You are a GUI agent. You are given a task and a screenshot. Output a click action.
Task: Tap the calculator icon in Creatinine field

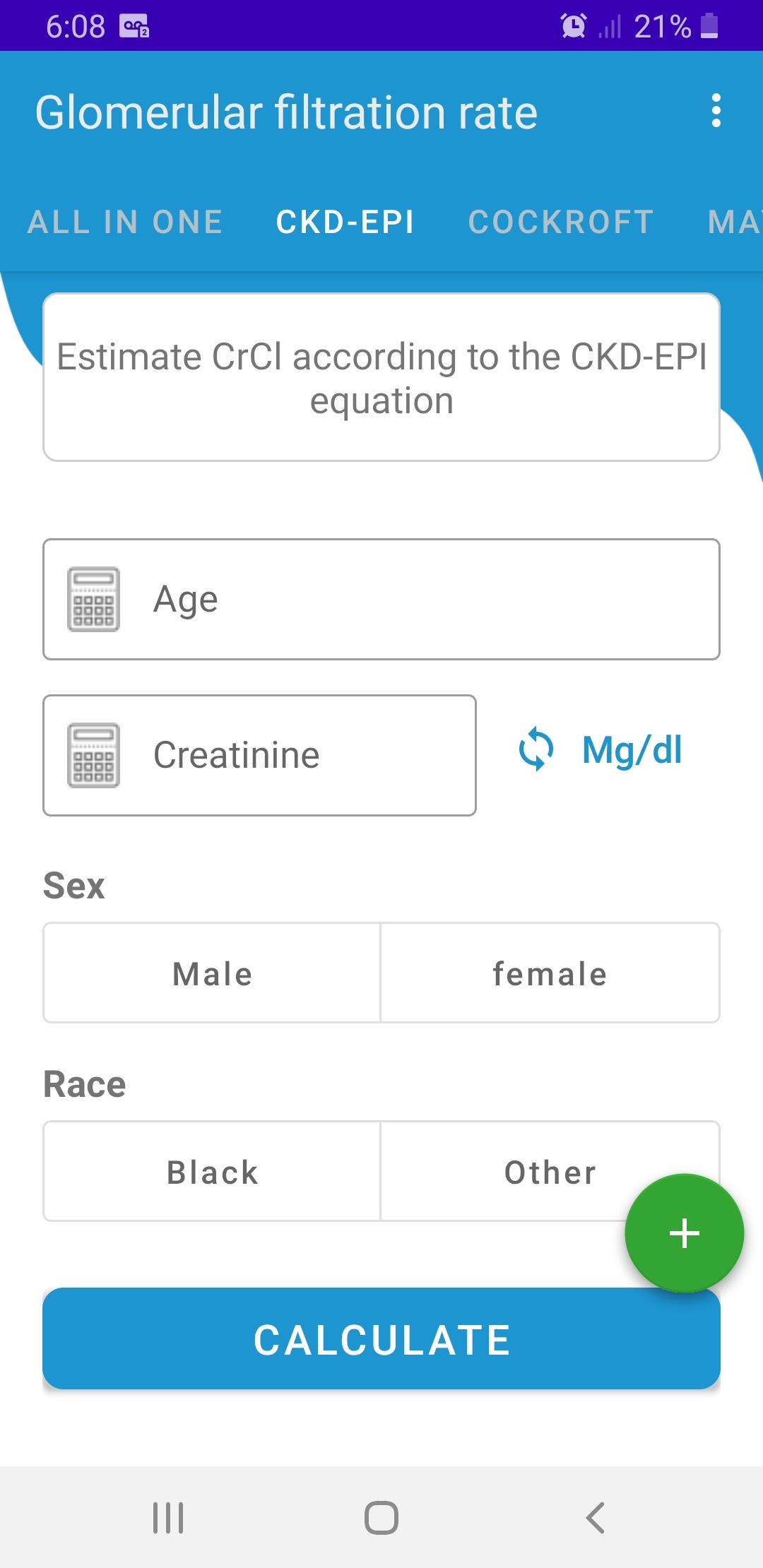tap(93, 755)
